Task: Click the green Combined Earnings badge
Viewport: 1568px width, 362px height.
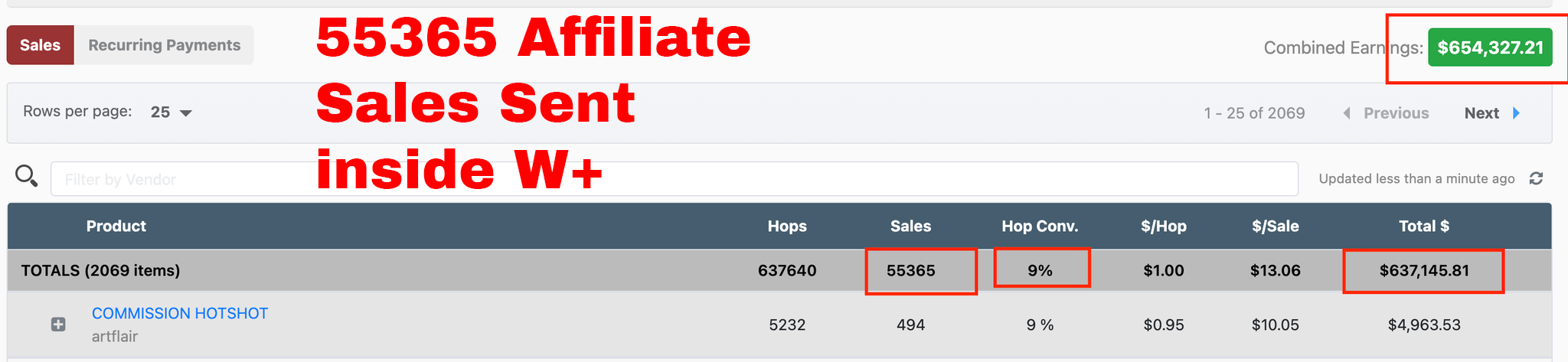Action: coord(1489,47)
